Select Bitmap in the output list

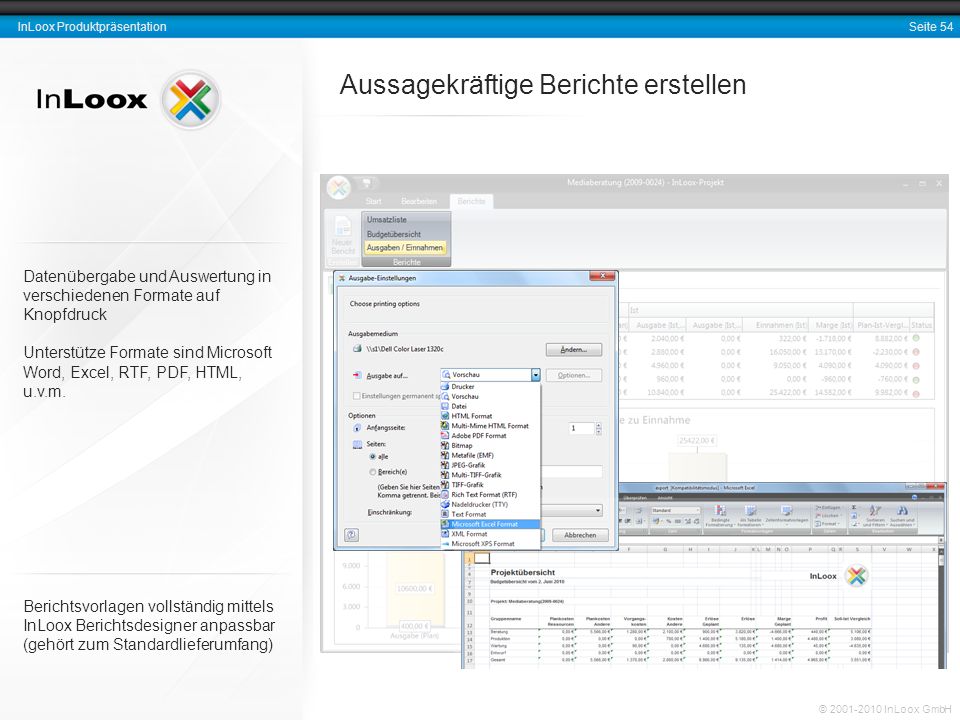tap(490, 445)
